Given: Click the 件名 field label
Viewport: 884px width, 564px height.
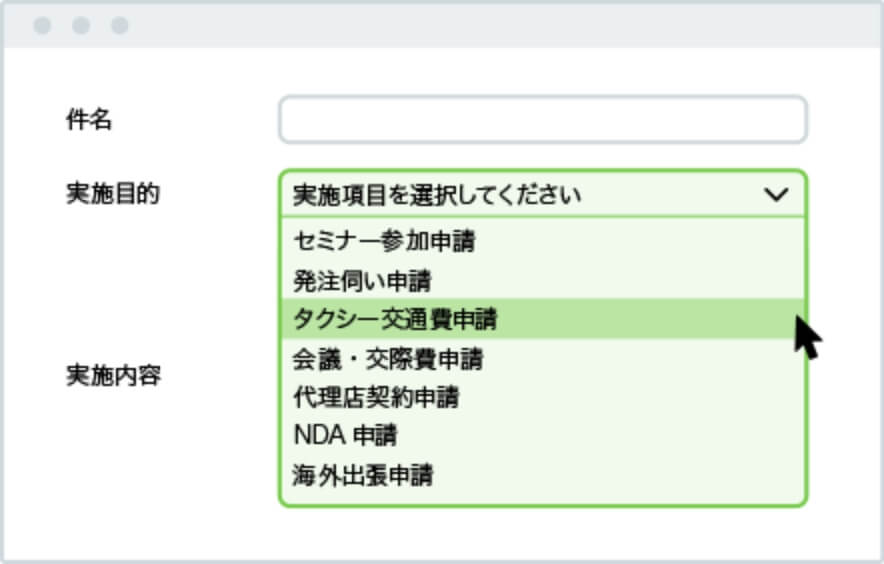Looking at the screenshot, I should click(89, 120).
